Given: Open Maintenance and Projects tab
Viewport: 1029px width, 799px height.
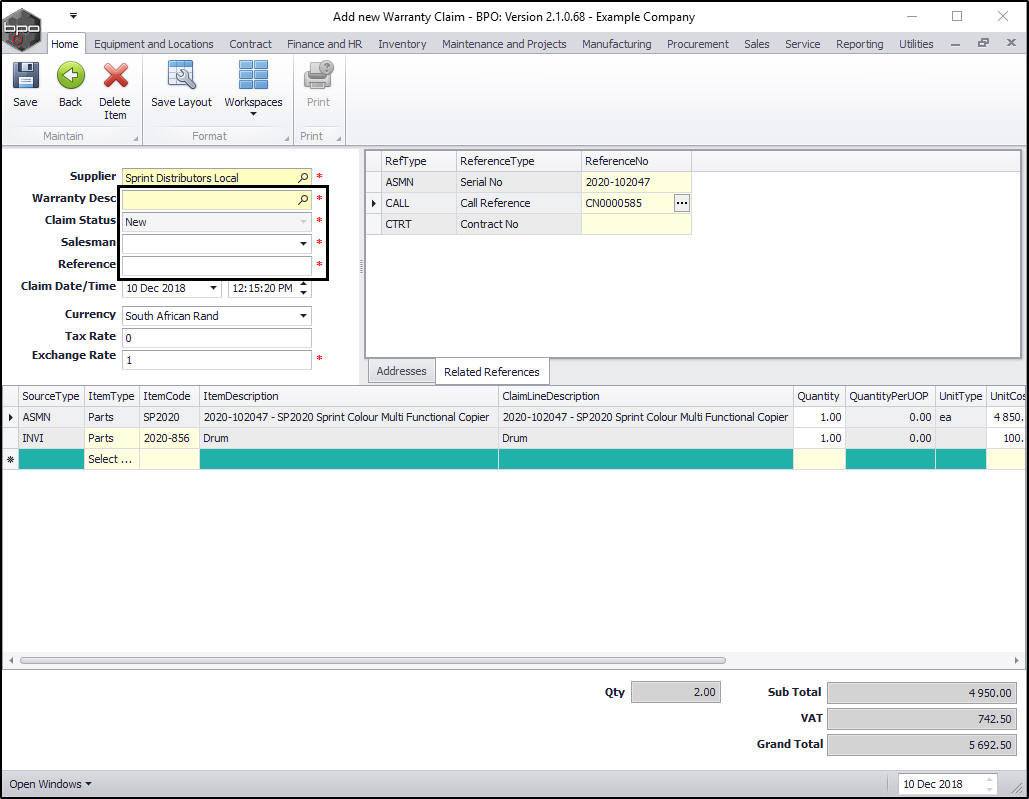Looking at the screenshot, I should coord(504,44).
